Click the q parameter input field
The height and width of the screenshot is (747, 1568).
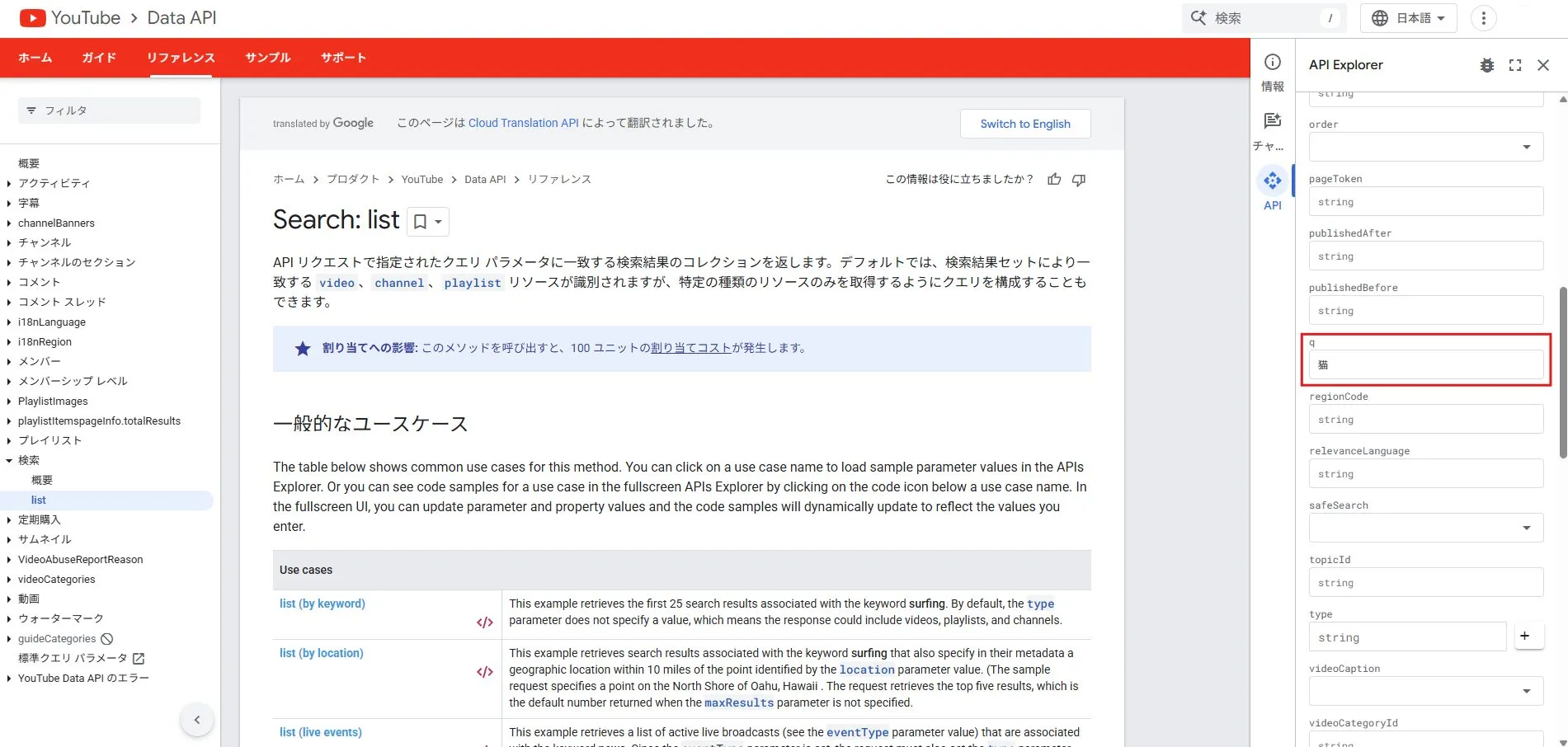pos(1426,364)
